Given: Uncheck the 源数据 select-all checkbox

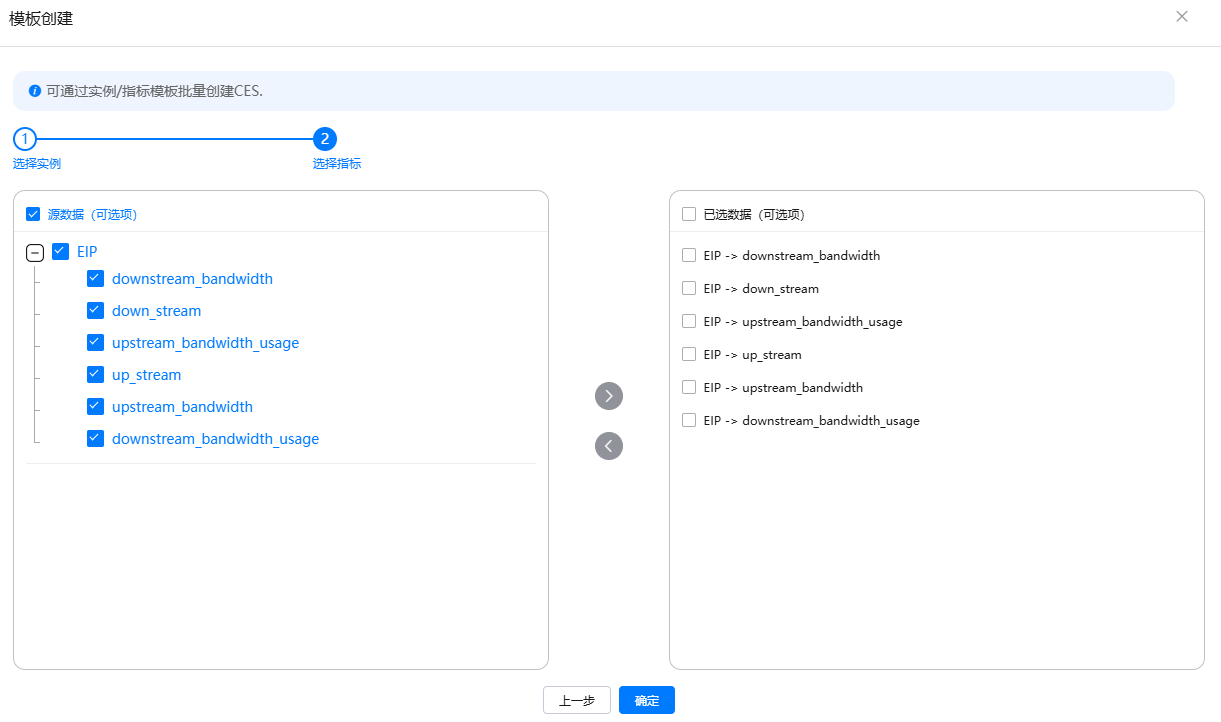Looking at the screenshot, I should pos(33,214).
